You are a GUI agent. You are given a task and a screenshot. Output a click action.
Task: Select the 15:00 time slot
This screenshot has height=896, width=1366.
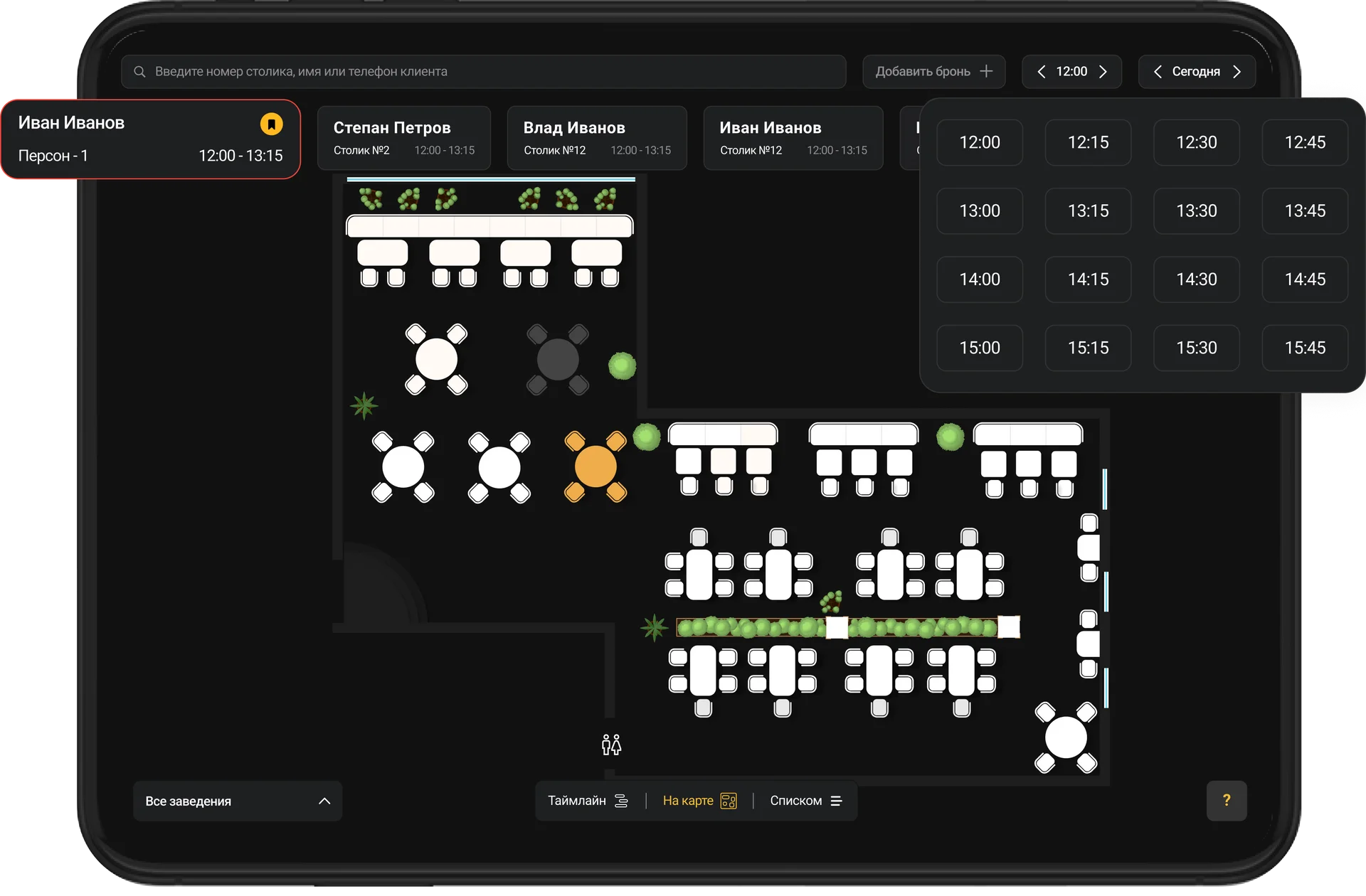(x=980, y=348)
